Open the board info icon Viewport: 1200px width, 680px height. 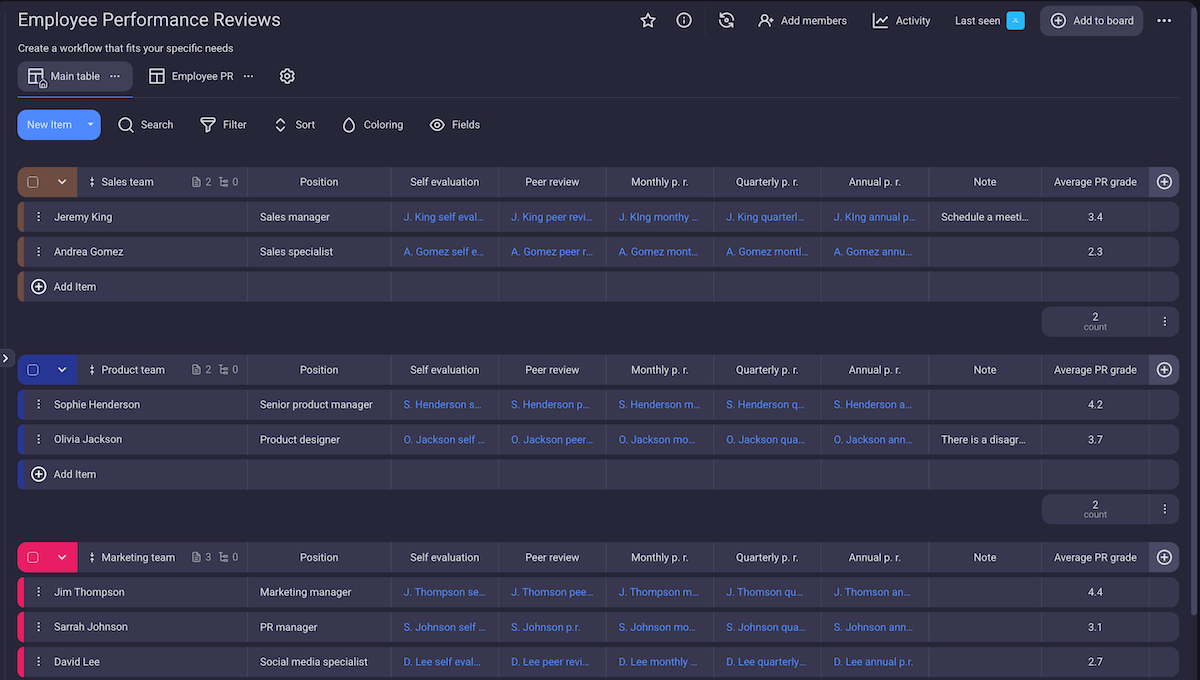(x=684, y=21)
